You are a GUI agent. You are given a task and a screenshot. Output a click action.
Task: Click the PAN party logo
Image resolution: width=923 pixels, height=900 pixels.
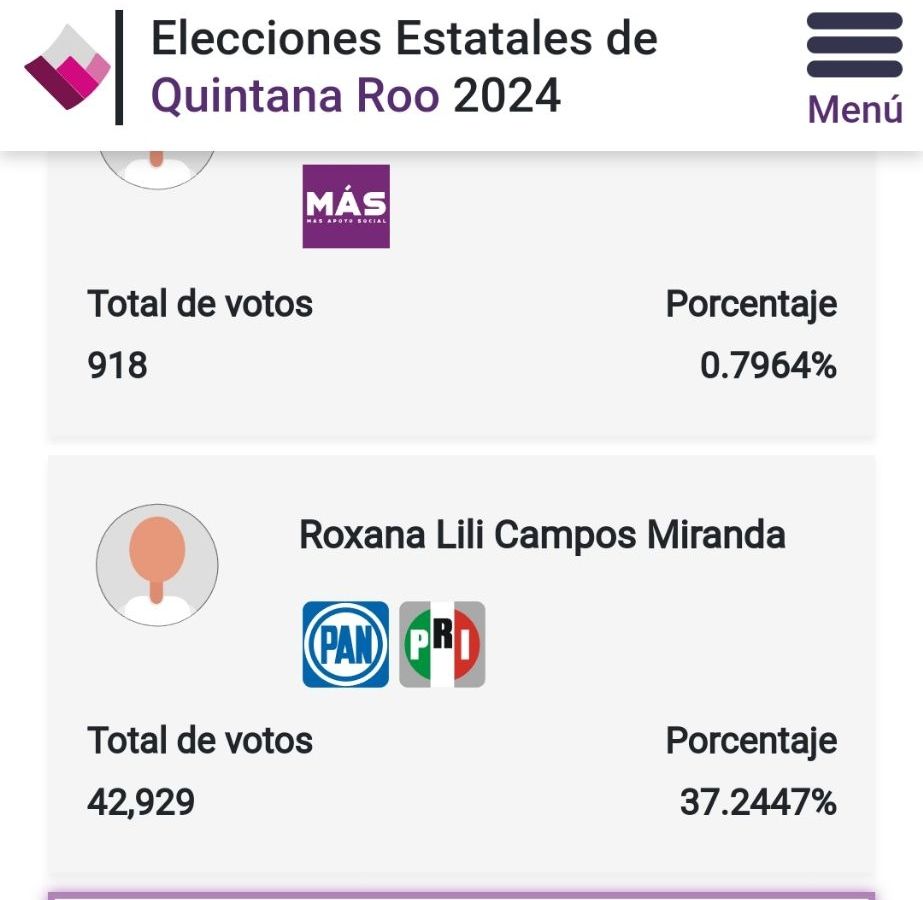click(346, 644)
